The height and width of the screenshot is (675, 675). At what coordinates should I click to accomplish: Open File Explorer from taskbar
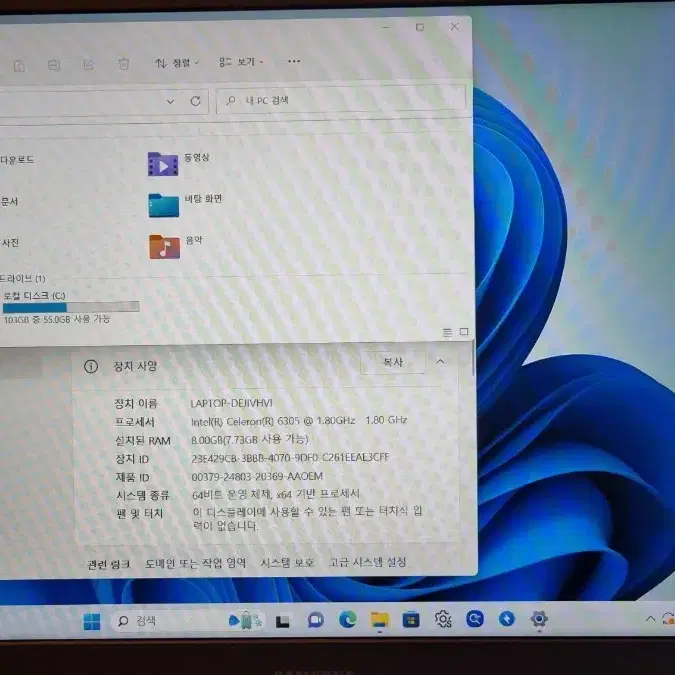380,619
